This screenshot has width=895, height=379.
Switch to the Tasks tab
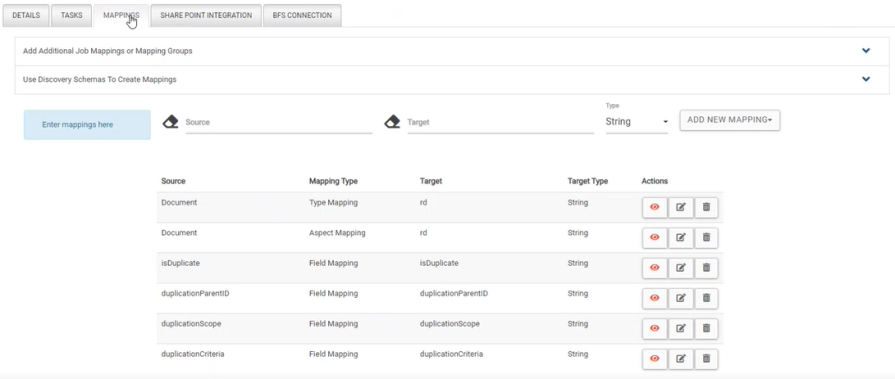pyautogui.click(x=72, y=15)
